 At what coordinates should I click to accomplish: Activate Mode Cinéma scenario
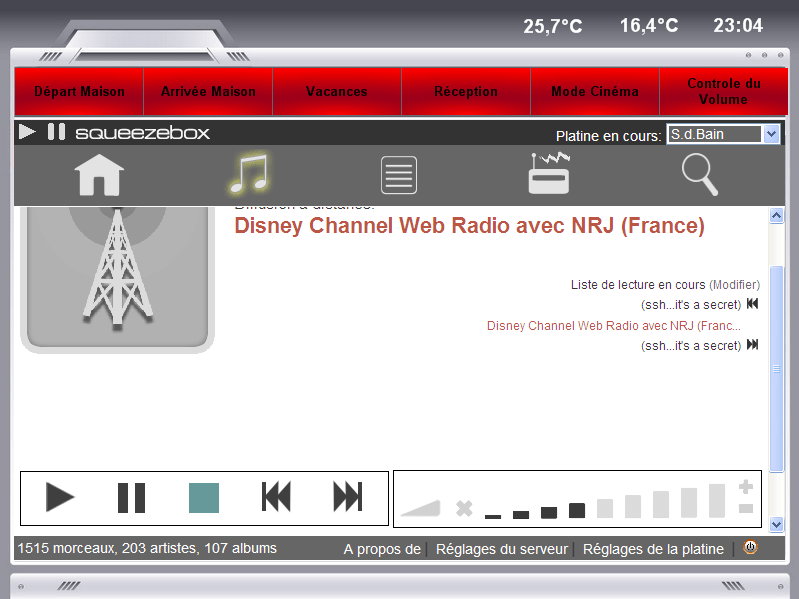point(595,92)
